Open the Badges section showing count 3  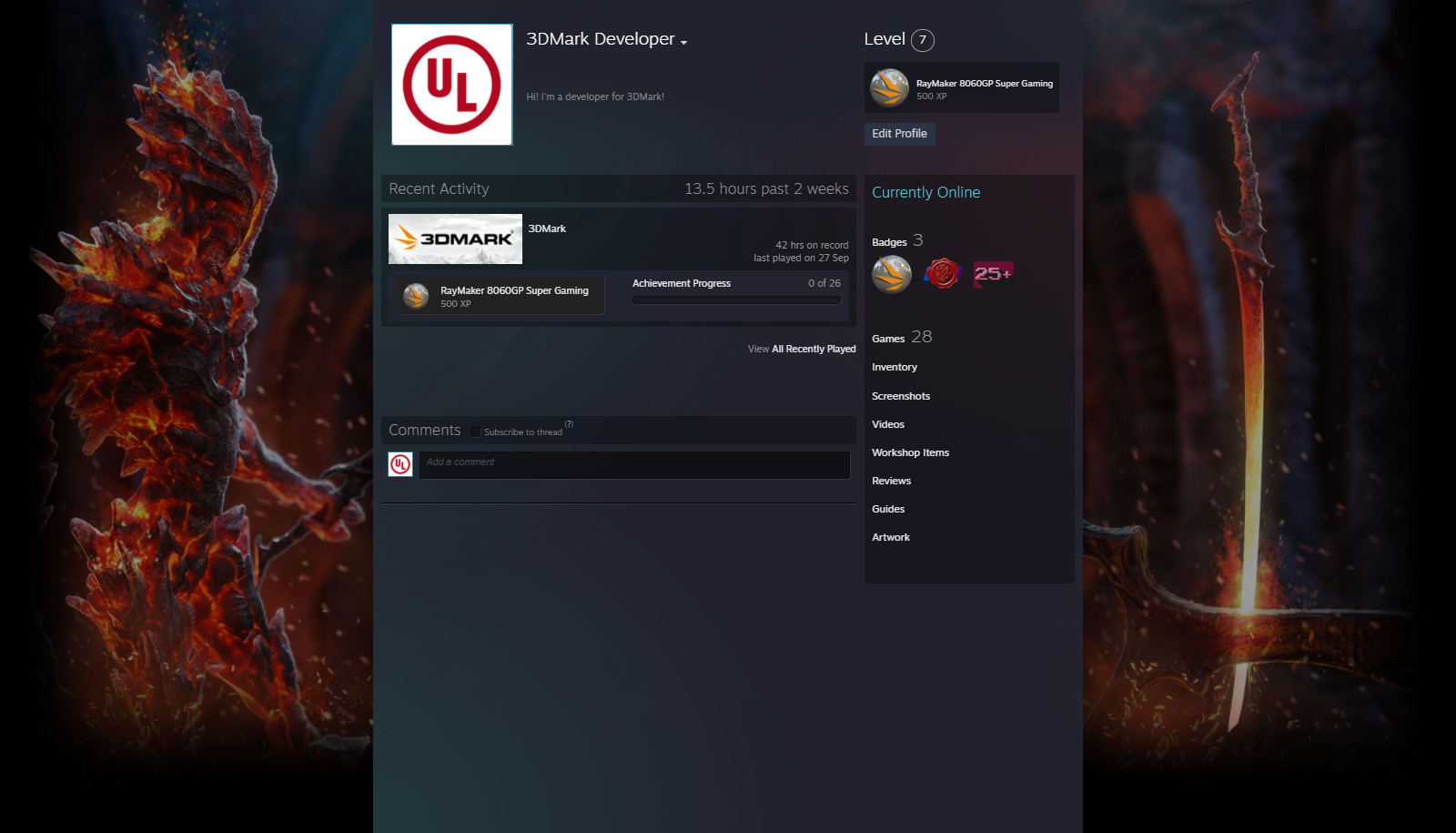click(x=889, y=241)
